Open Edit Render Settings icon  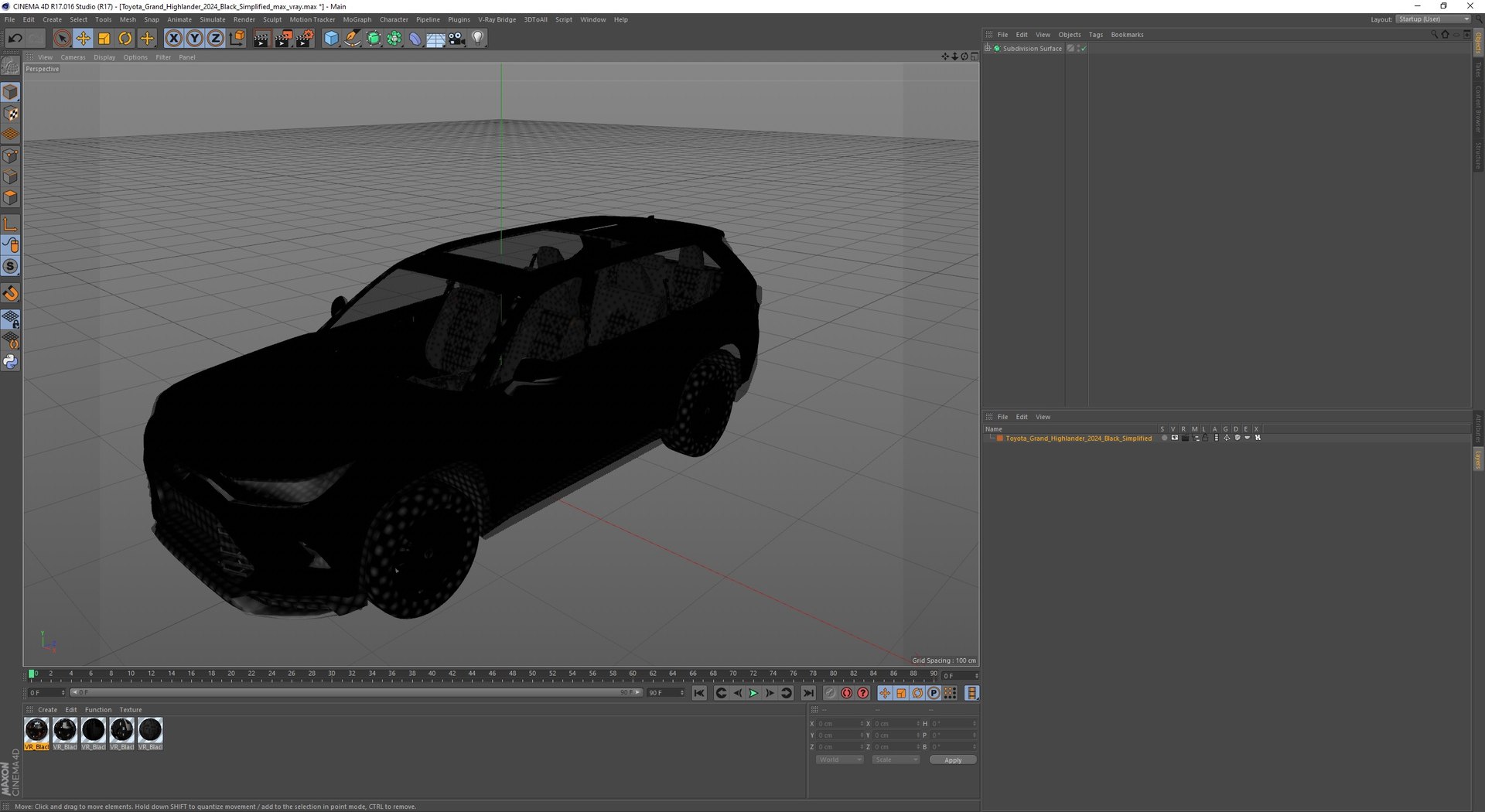pyautogui.click(x=305, y=38)
